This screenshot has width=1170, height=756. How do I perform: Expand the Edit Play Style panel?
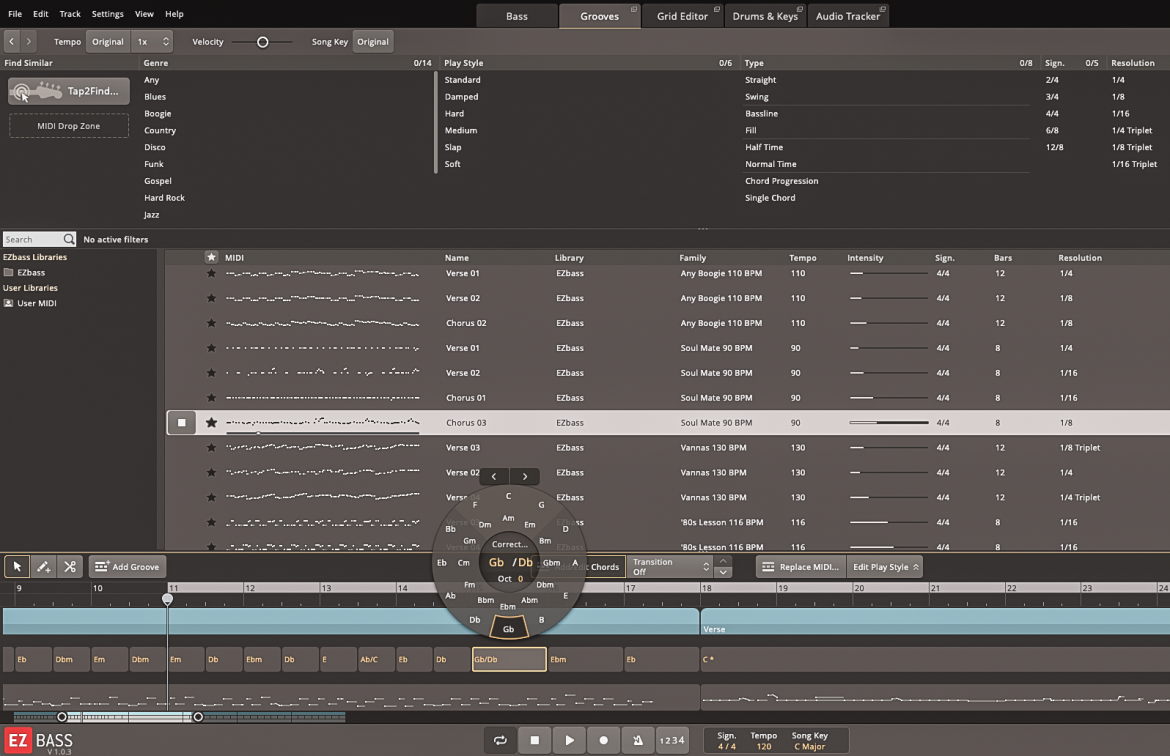point(885,566)
